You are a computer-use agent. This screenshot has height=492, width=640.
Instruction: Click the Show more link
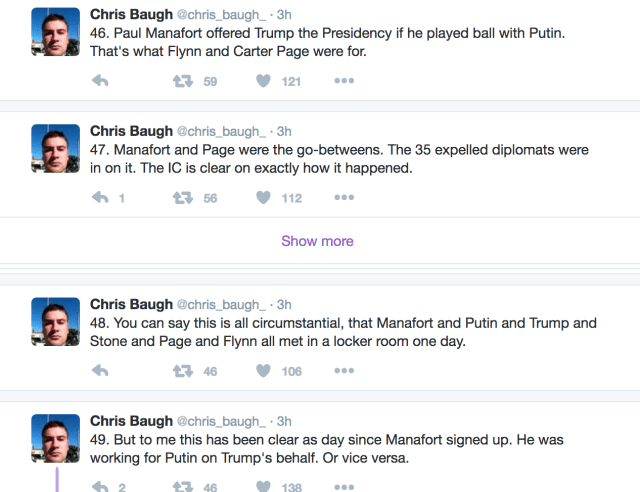(x=317, y=241)
